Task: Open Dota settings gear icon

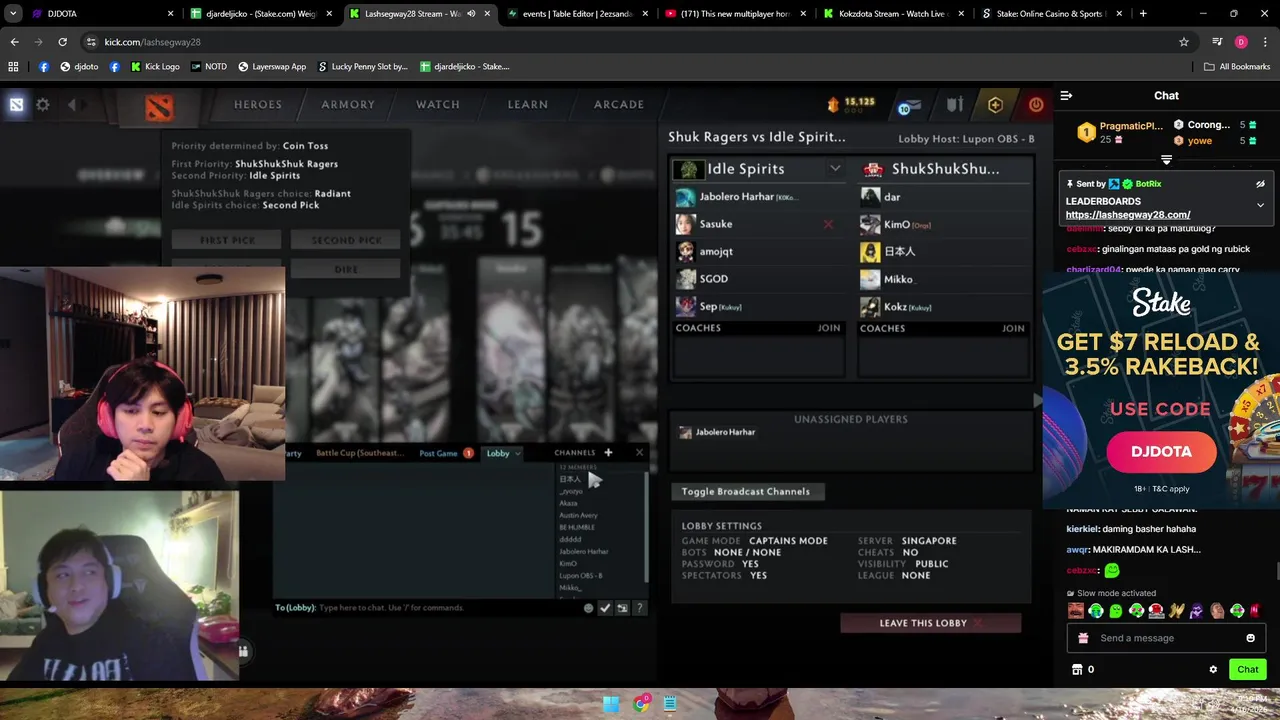Action: click(43, 104)
